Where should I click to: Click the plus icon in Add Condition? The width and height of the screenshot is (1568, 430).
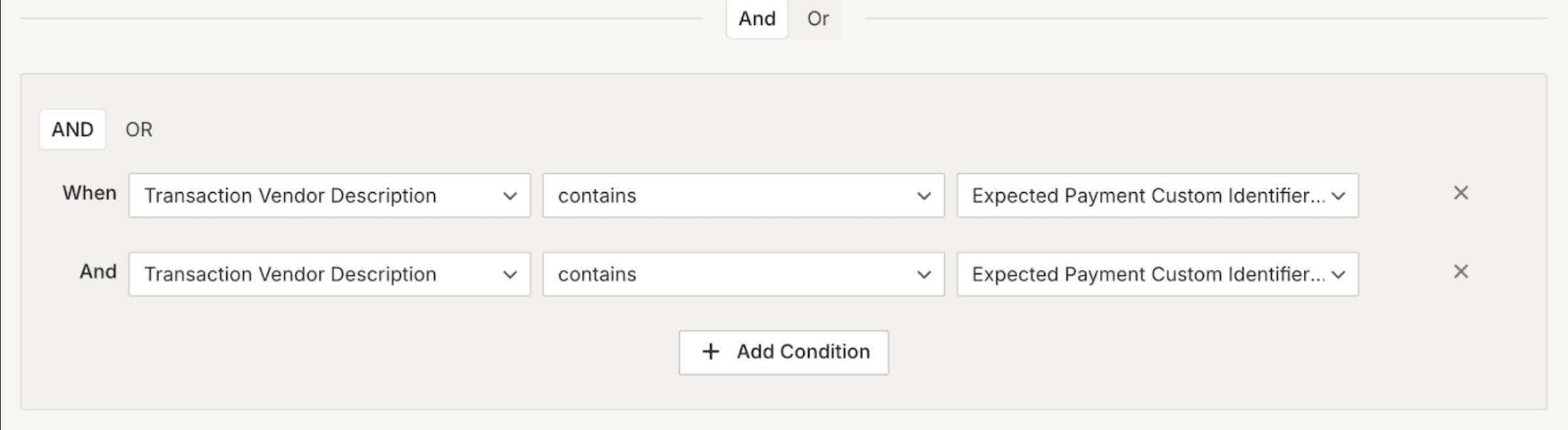[x=710, y=352]
